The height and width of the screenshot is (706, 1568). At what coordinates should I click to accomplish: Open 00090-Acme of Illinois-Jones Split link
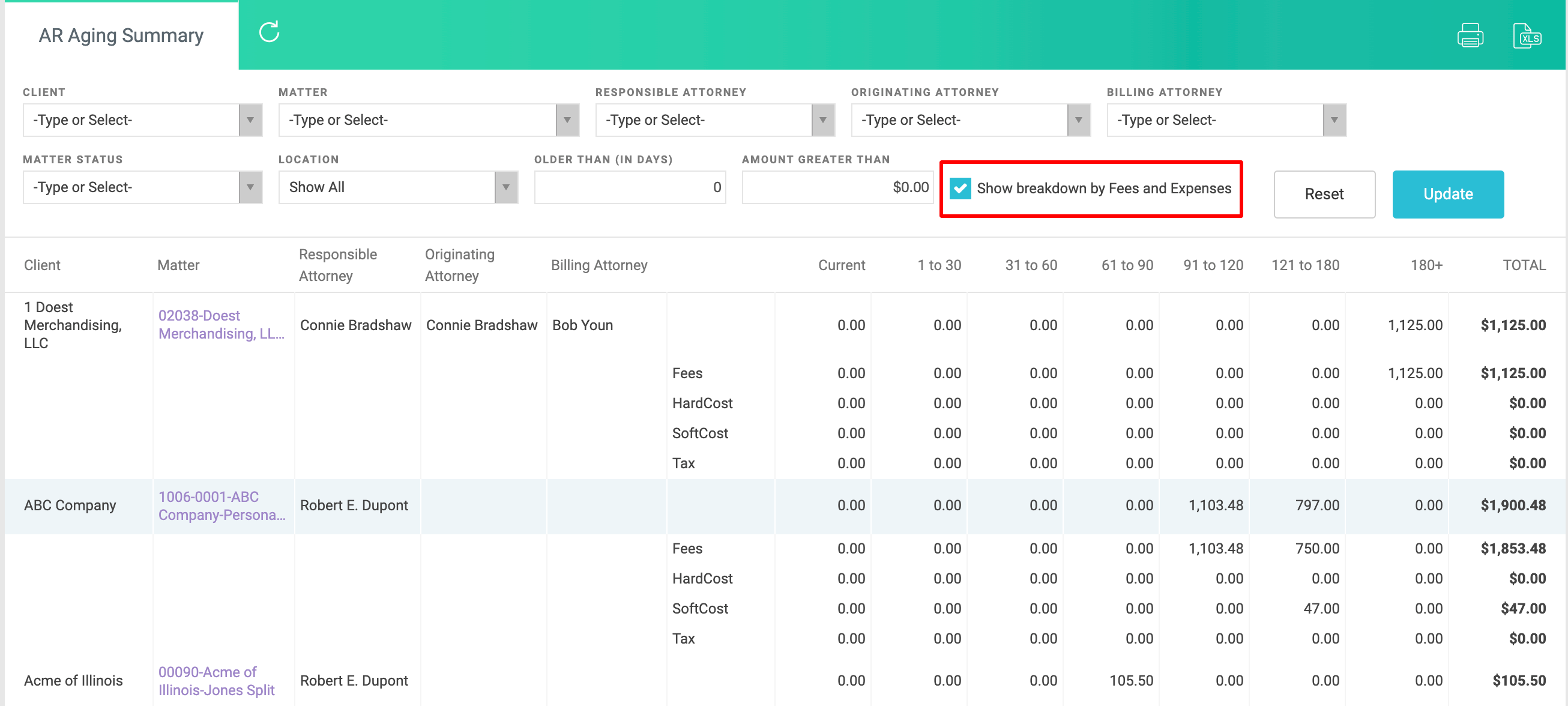click(x=216, y=680)
